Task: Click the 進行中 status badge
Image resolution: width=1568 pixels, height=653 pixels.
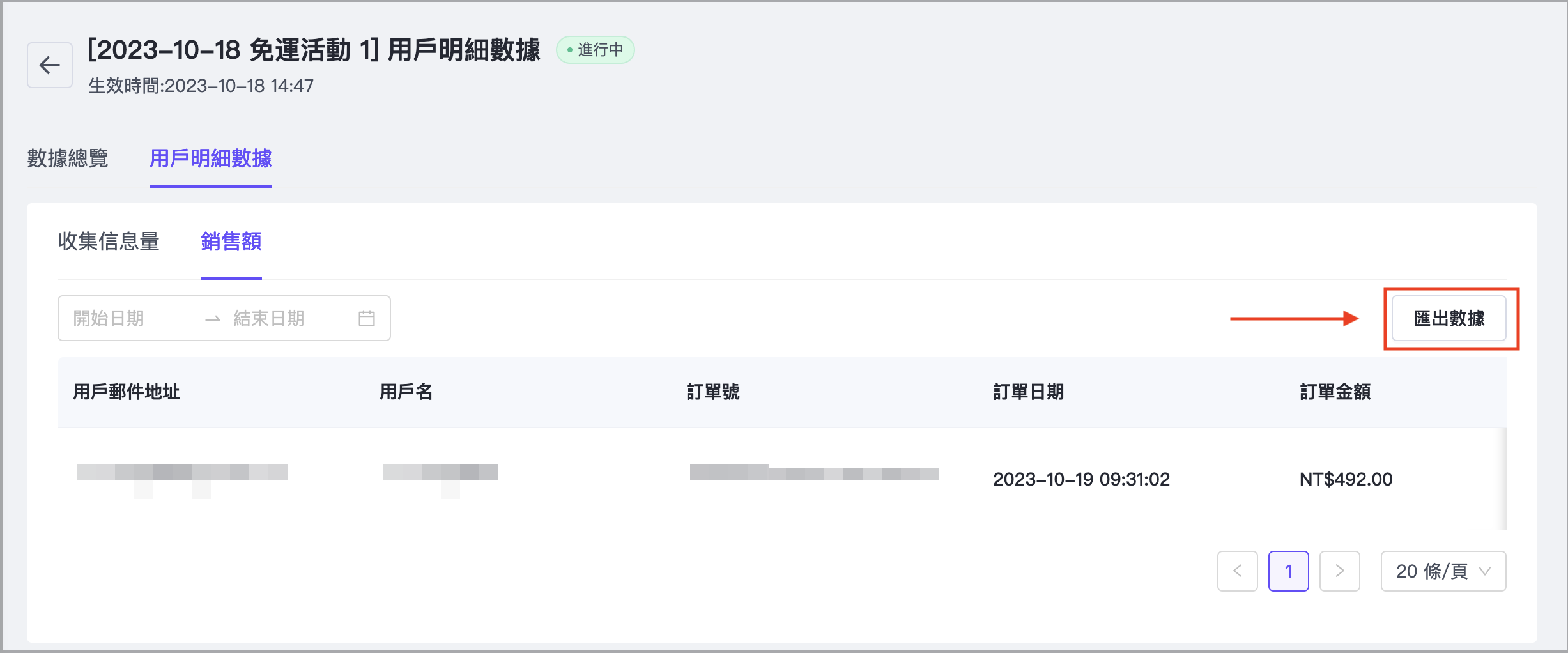Action: click(595, 50)
